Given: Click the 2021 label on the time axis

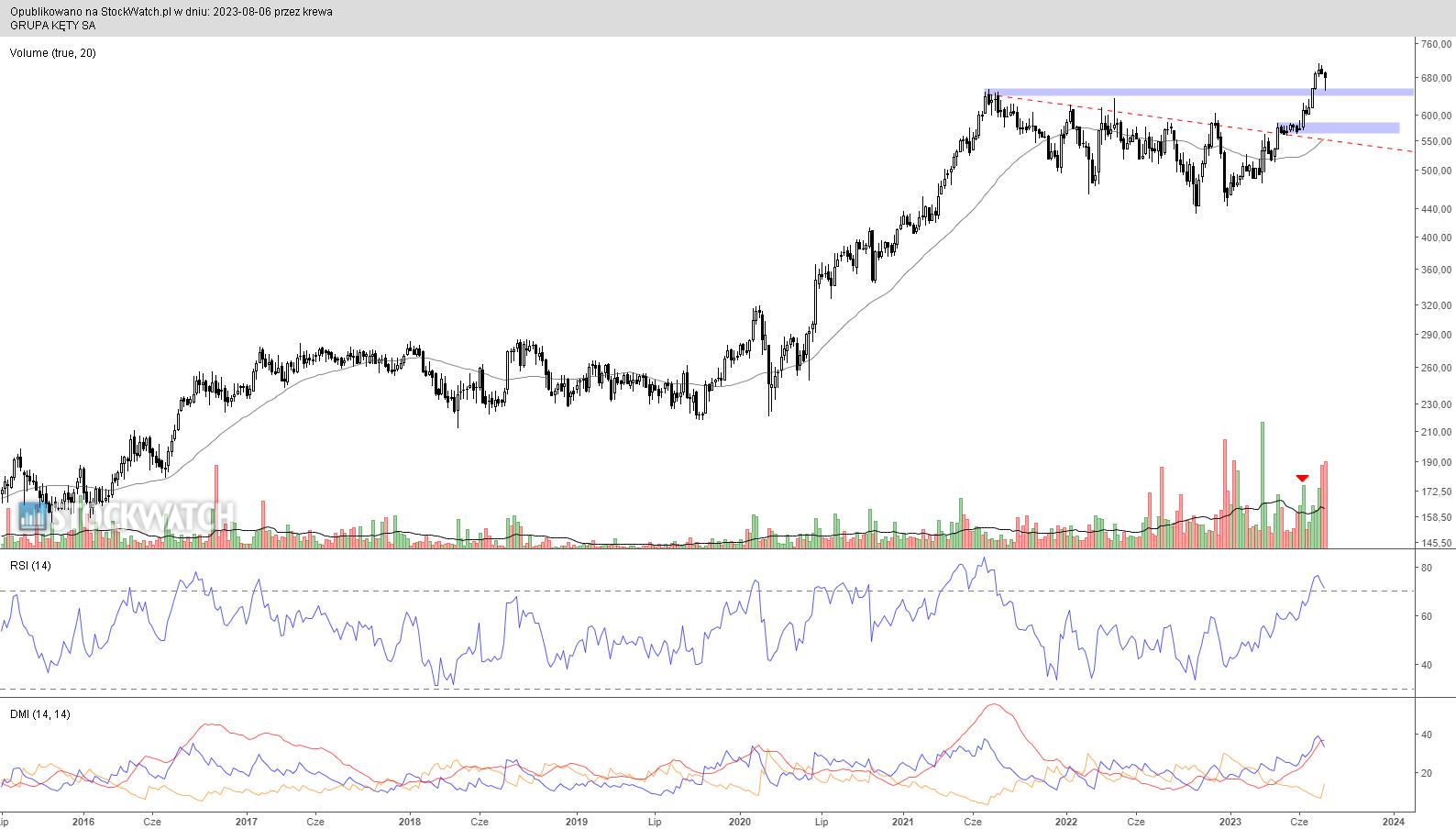Looking at the screenshot, I should [x=903, y=822].
